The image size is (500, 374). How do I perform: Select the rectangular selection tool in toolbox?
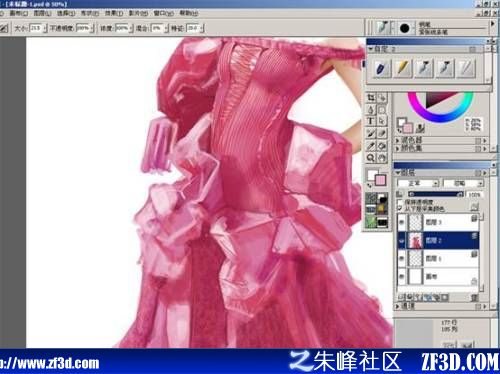click(382, 110)
